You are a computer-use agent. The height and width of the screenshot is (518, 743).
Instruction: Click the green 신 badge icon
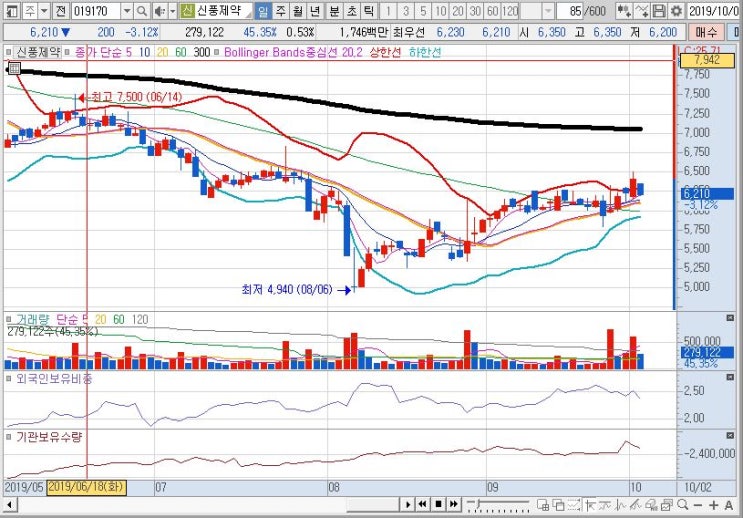point(187,10)
